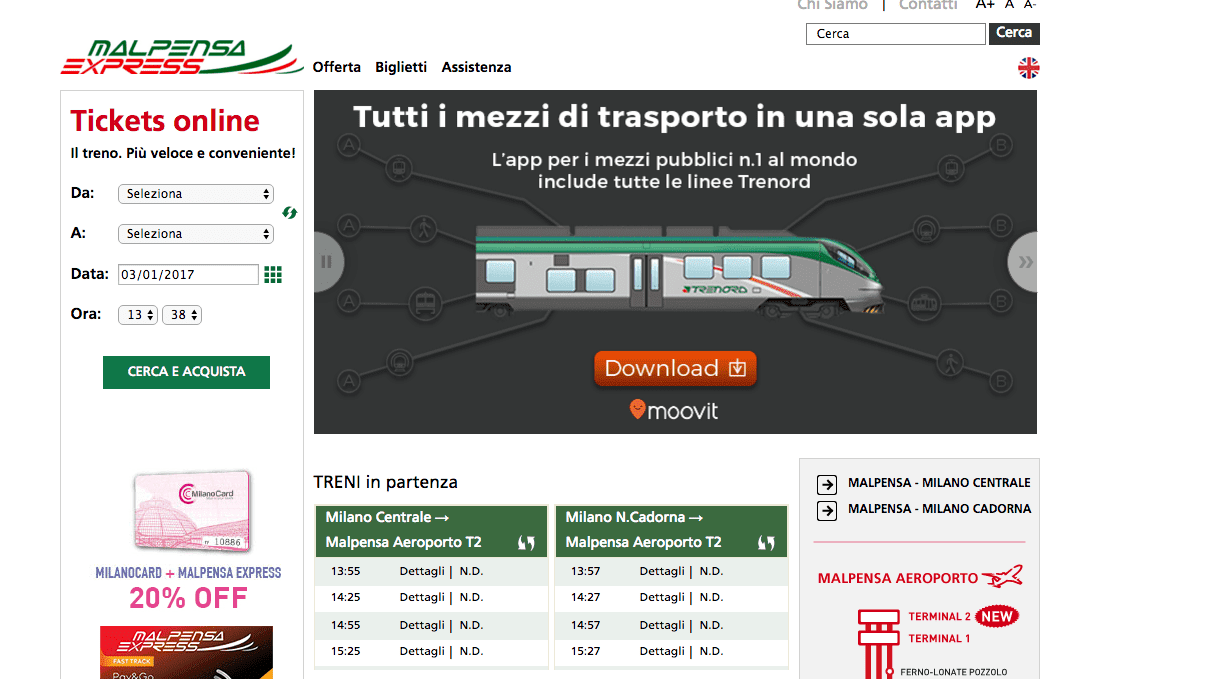
Task: View Dettagli for the 14:25 train
Action: 422,598
